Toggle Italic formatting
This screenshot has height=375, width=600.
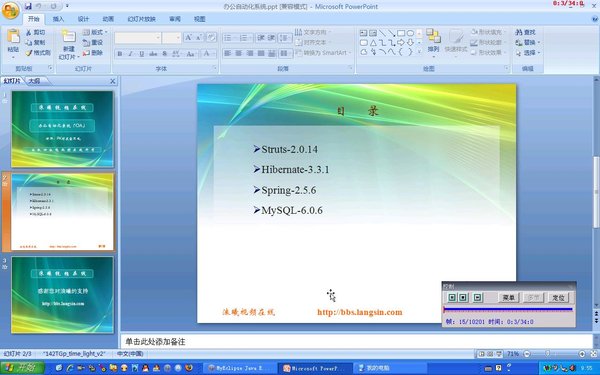pyautogui.click(x=130, y=54)
